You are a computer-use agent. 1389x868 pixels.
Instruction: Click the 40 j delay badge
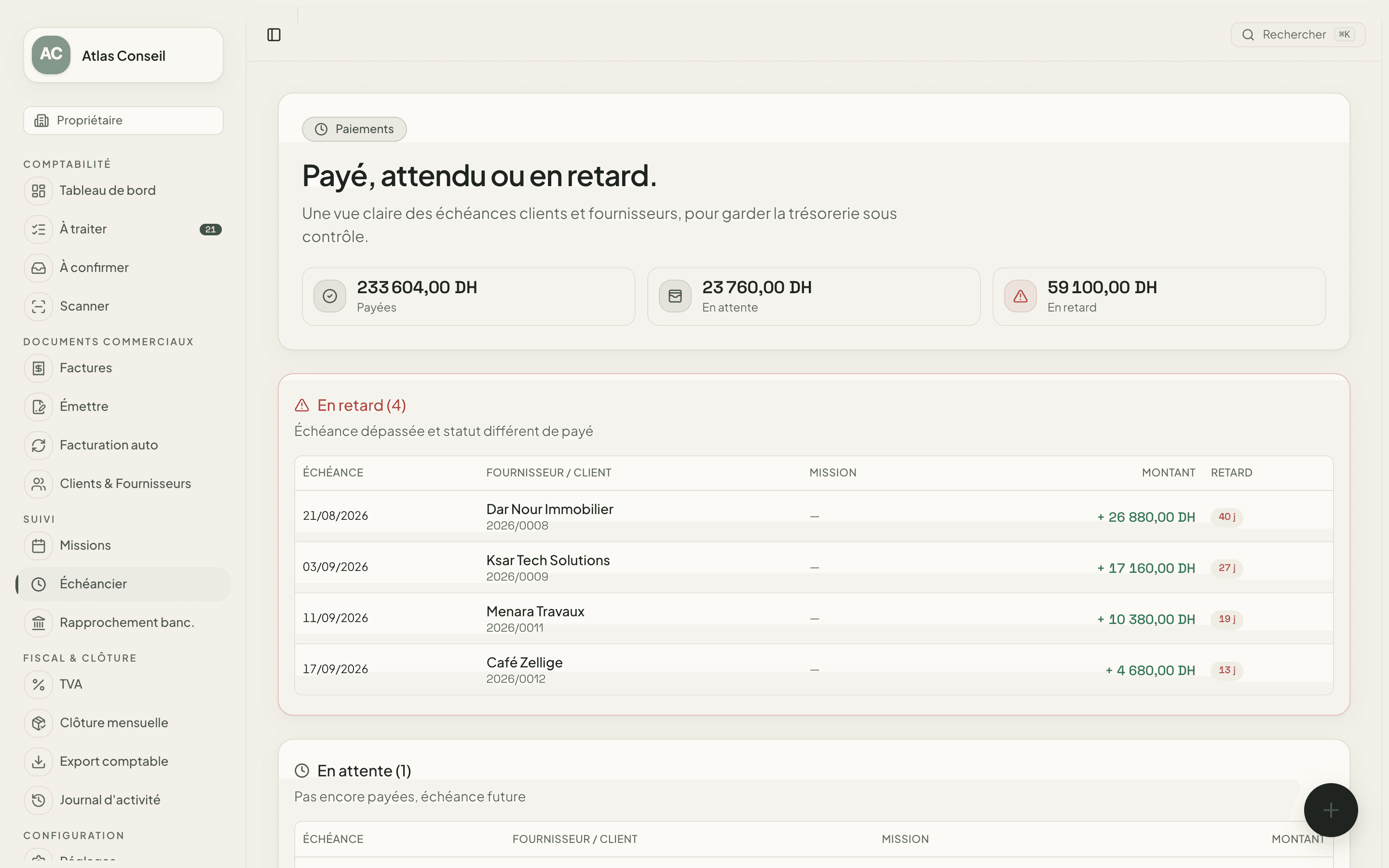[x=1226, y=517]
